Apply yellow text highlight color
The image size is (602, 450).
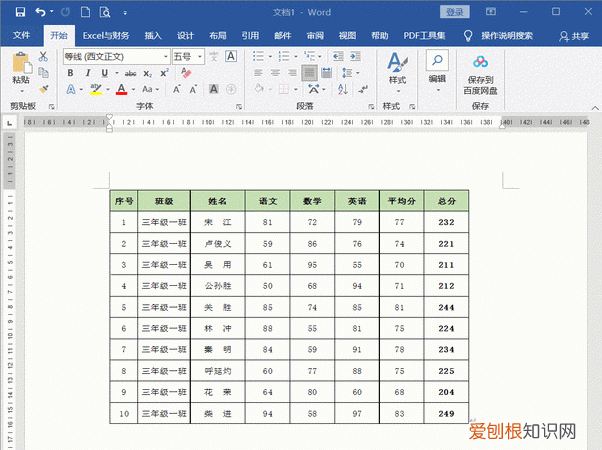point(96,89)
